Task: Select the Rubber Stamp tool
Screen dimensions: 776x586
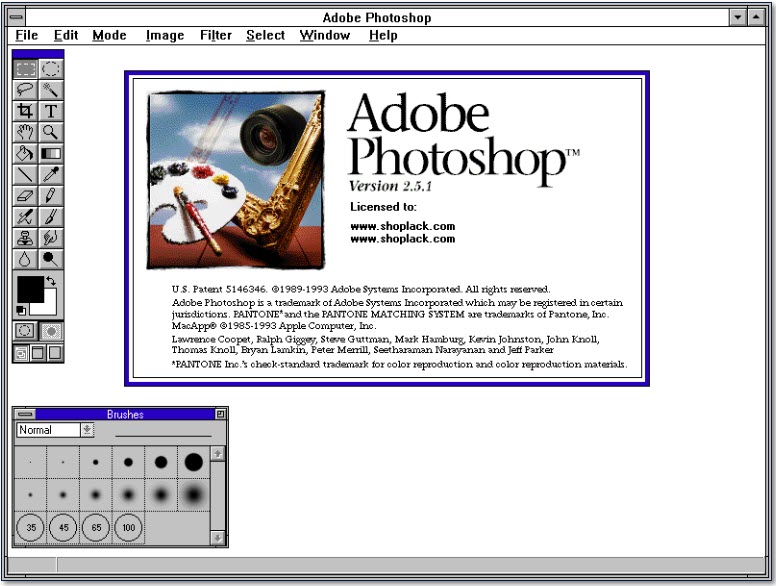Action: (26, 238)
